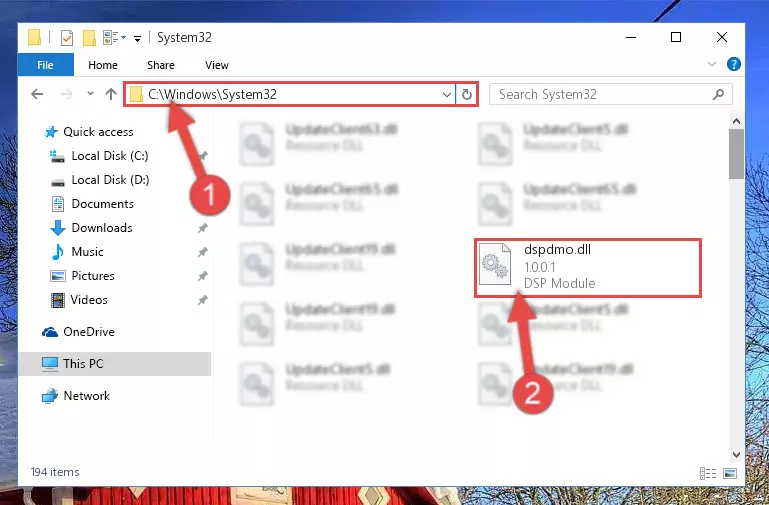The image size is (769, 505).
Task: Click the pin icon beside Music
Action: coord(203,252)
